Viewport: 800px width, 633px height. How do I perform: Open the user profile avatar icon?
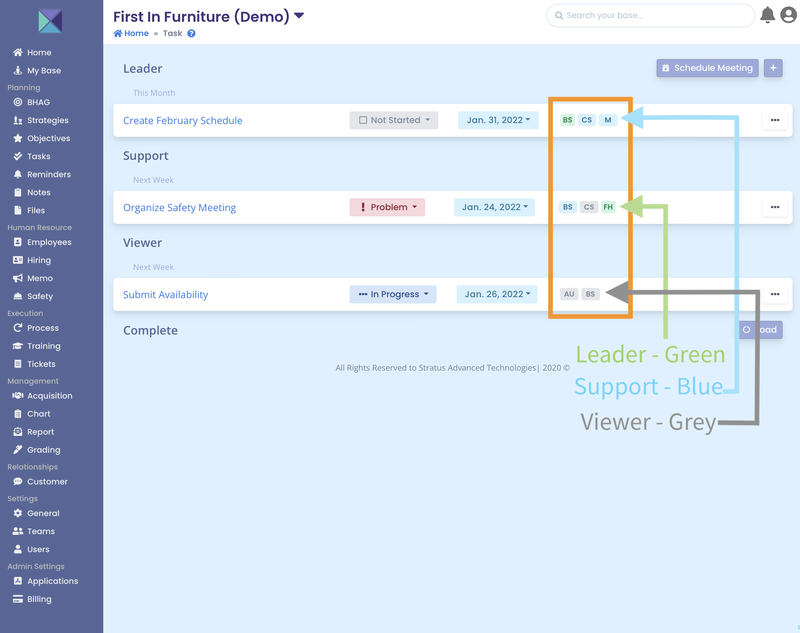(x=789, y=15)
